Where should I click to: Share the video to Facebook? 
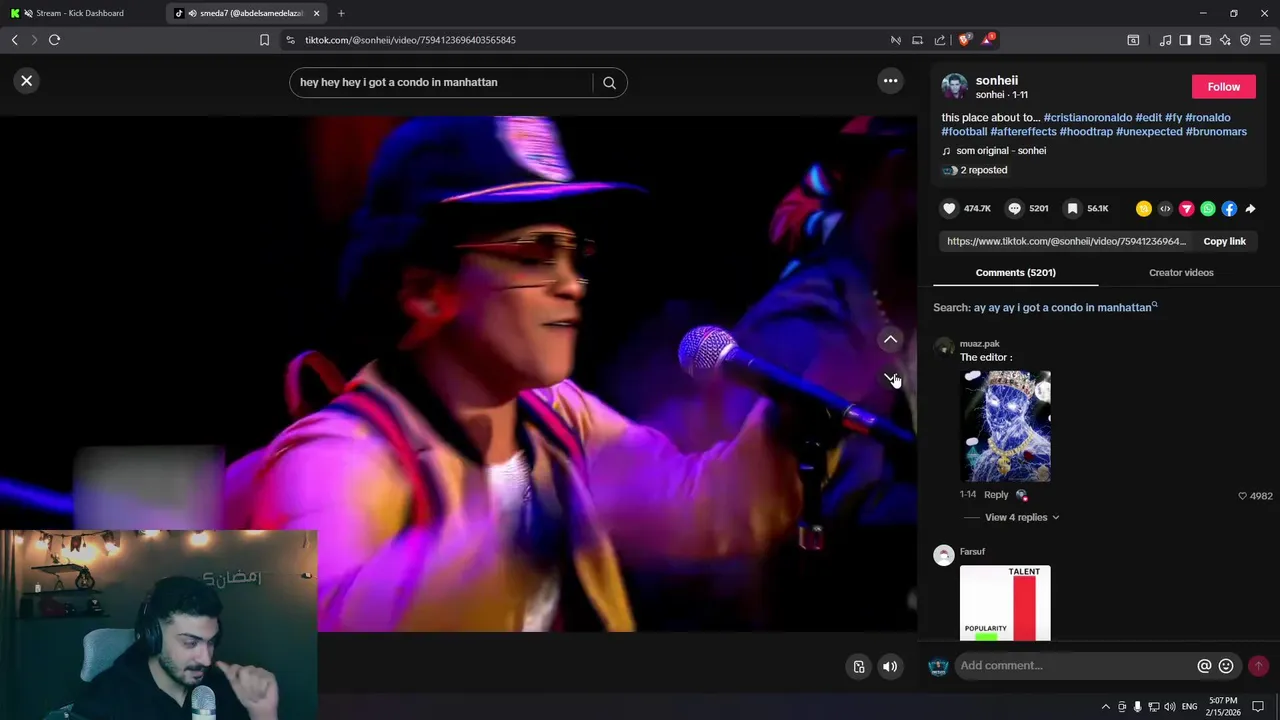click(x=1229, y=209)
